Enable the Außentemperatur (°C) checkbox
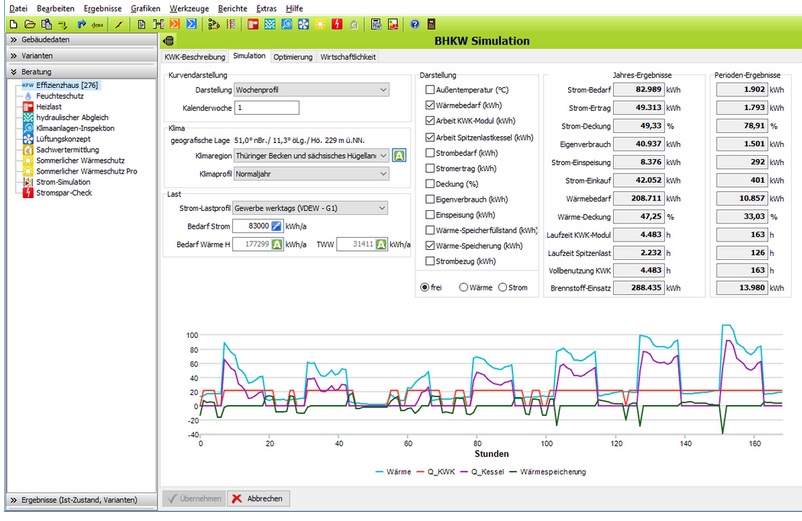 coord(430,90)
